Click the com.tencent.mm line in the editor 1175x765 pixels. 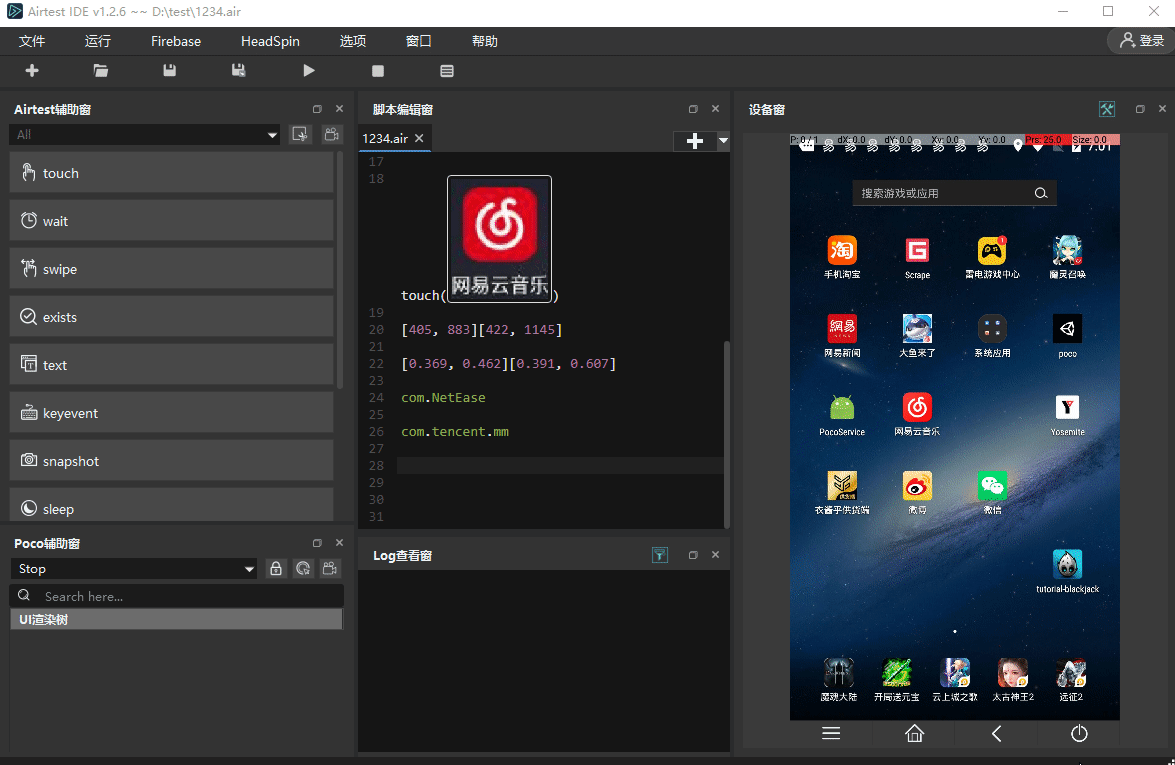[455, 432]
